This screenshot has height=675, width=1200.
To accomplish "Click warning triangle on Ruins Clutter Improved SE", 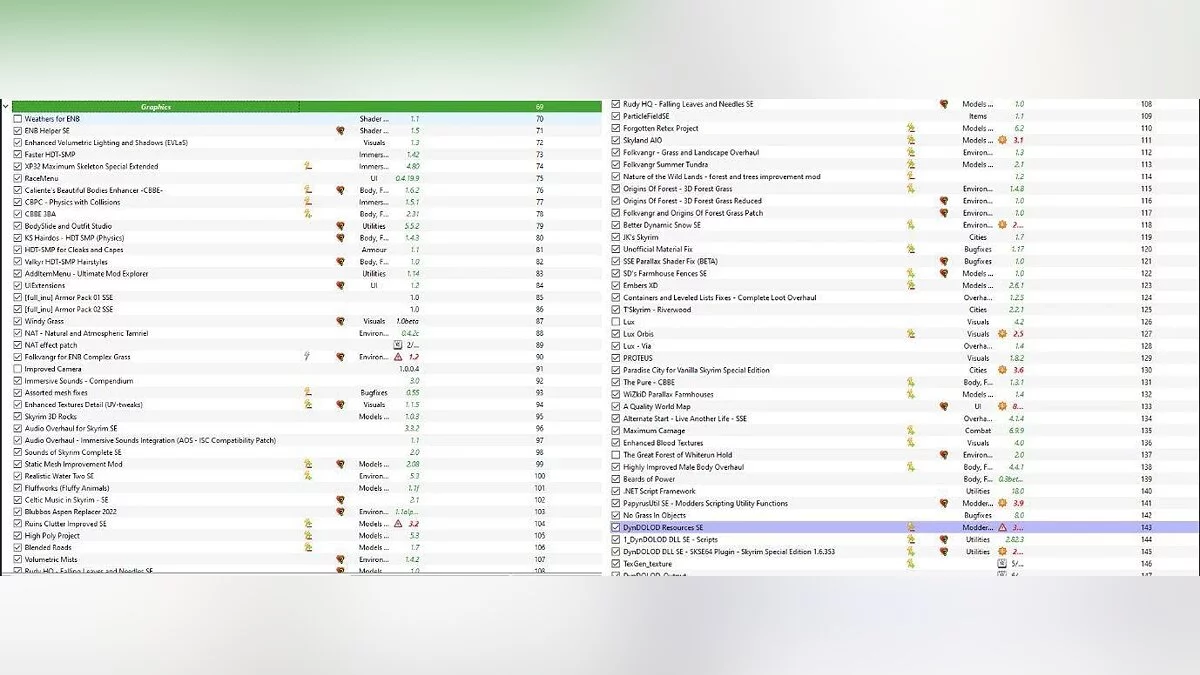I will pos(398,524).
